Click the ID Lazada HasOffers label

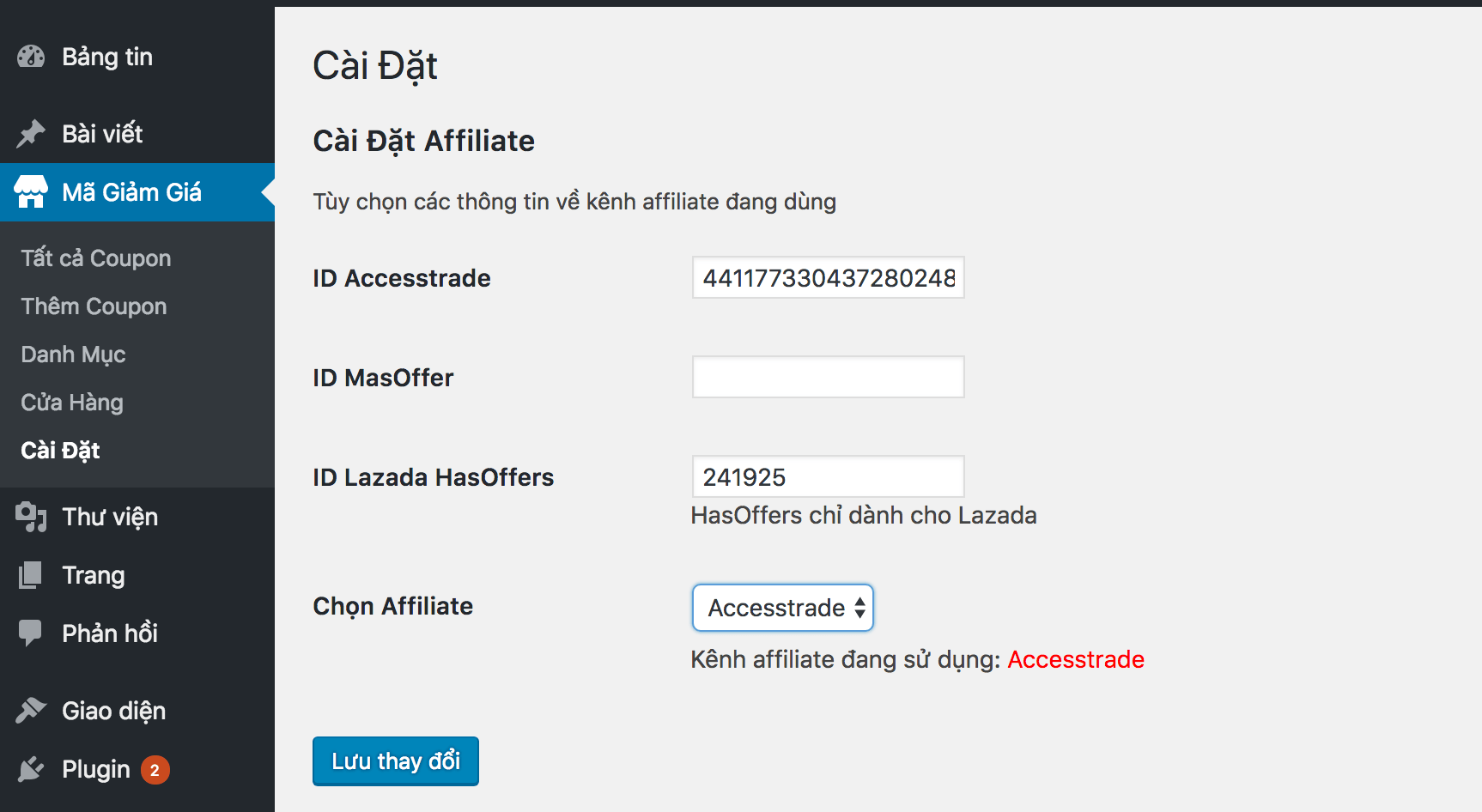[434, 477]
